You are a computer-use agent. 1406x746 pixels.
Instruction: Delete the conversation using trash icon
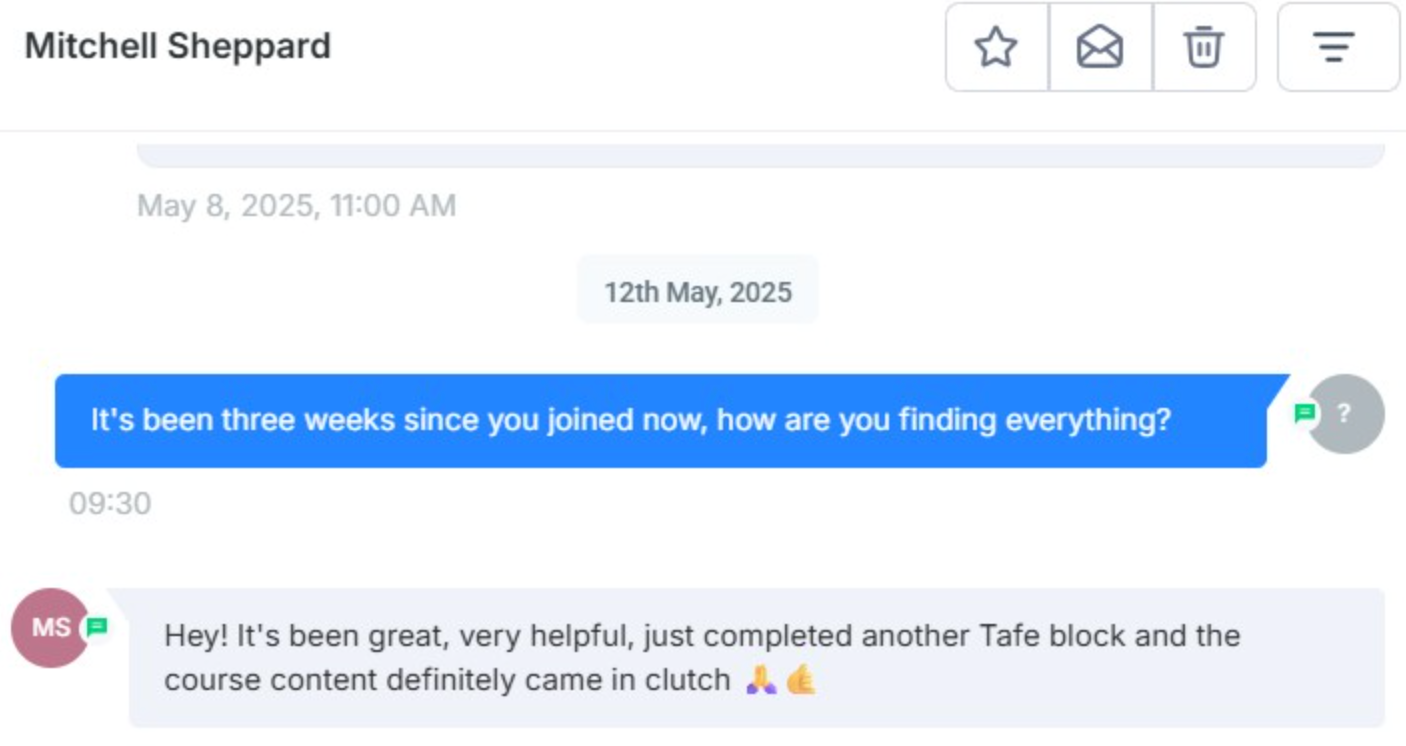click(1204, 47)
